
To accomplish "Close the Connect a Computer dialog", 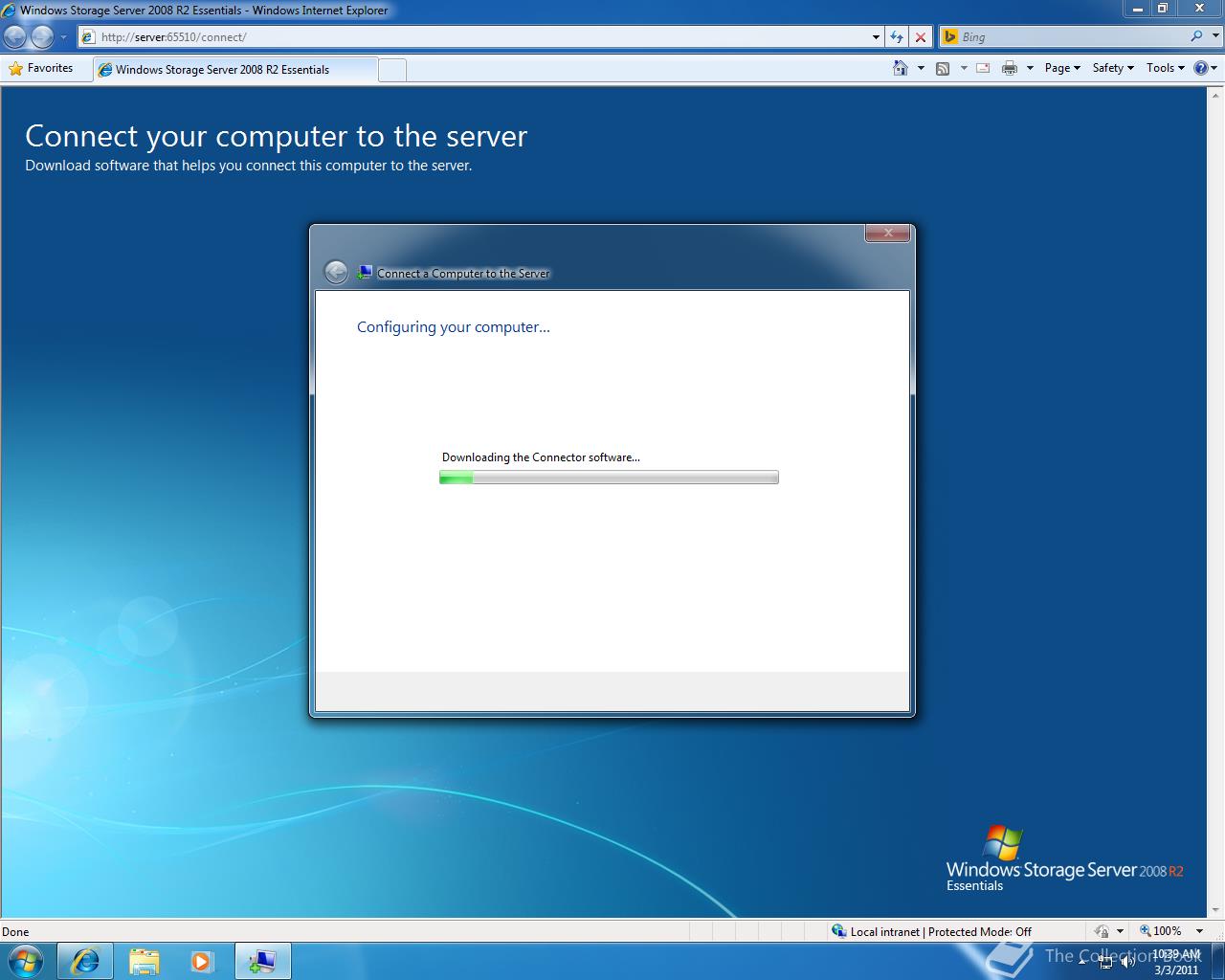I will (887, 233).
